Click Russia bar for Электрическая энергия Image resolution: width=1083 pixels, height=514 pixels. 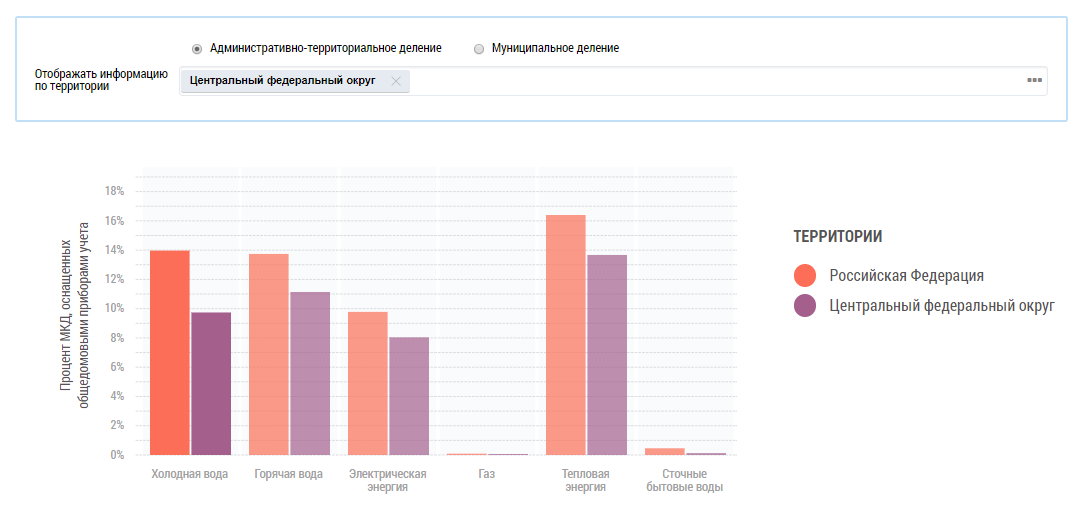(x=367, y=383)
